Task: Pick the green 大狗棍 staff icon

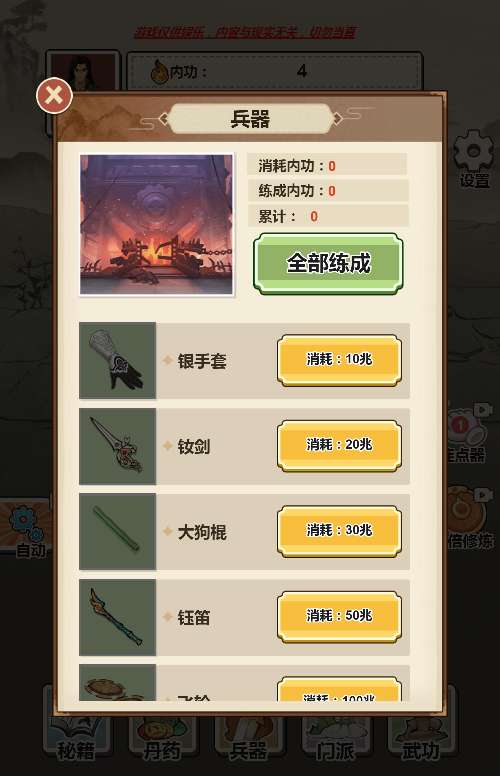Action: pyautogui.click(x=117, y=532)
